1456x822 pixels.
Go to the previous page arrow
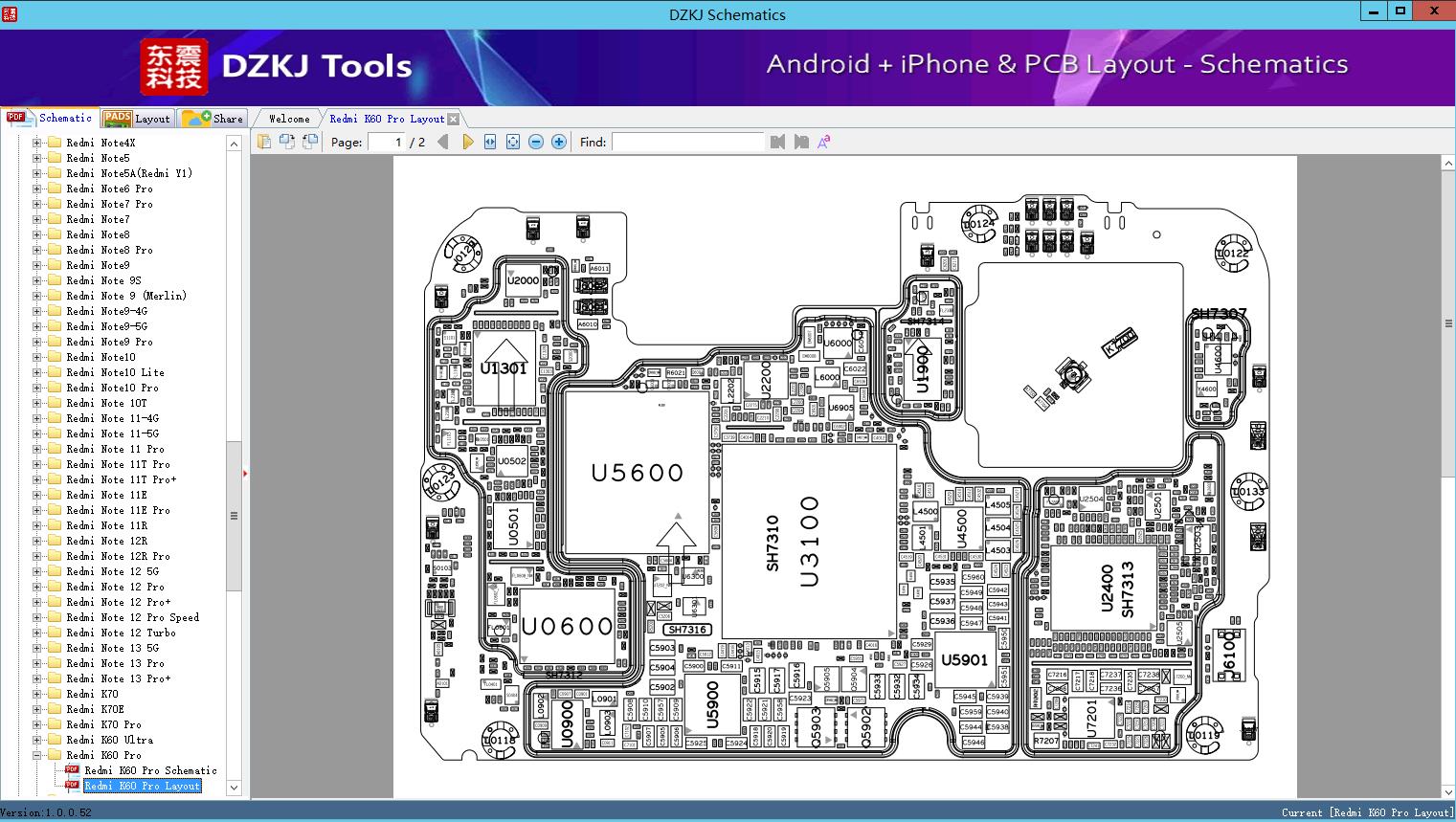442,142
